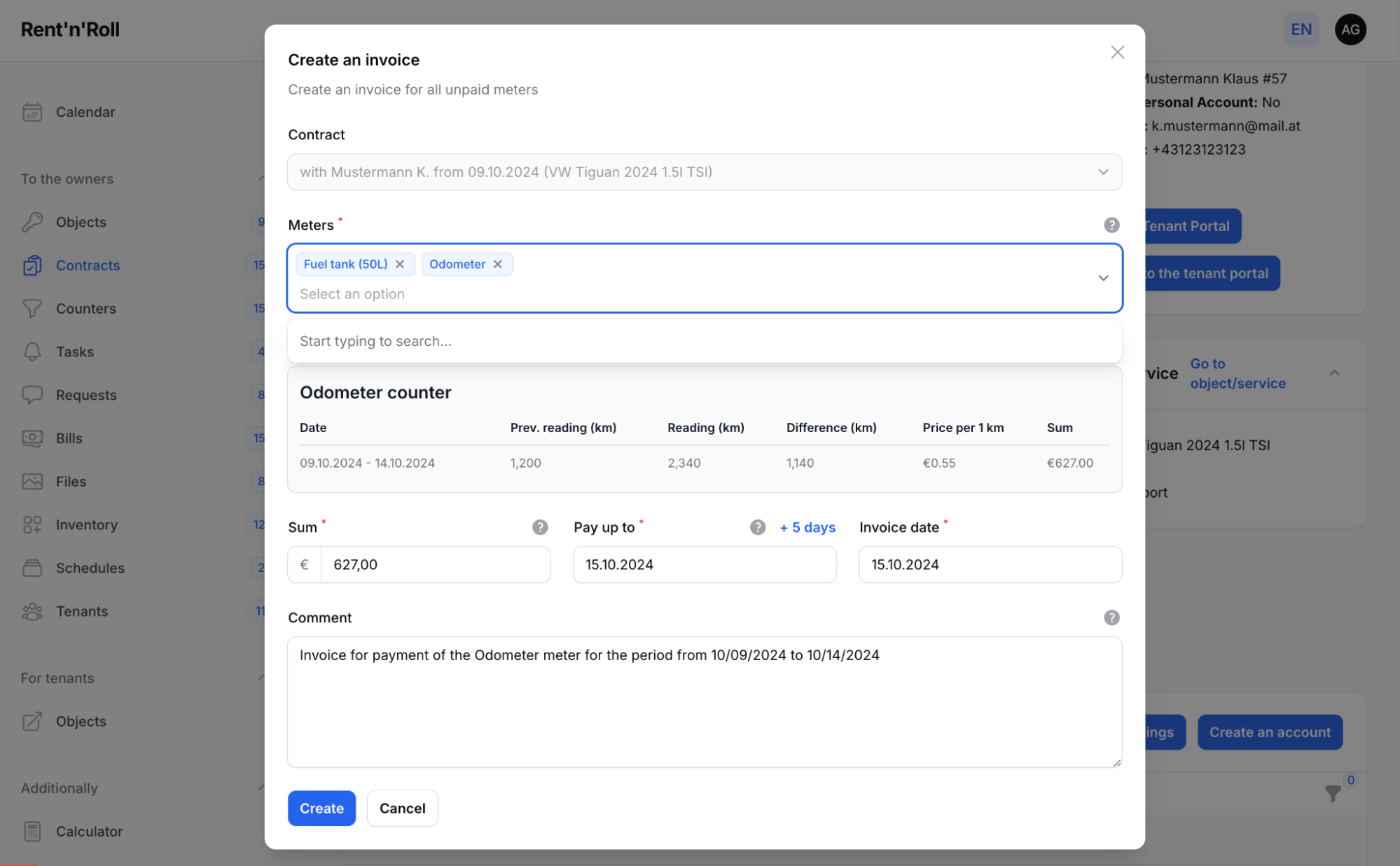This screenshot has width=1400, height=866.
Task: Click the Requests speech bubble icon
Action: coord(32,395)
